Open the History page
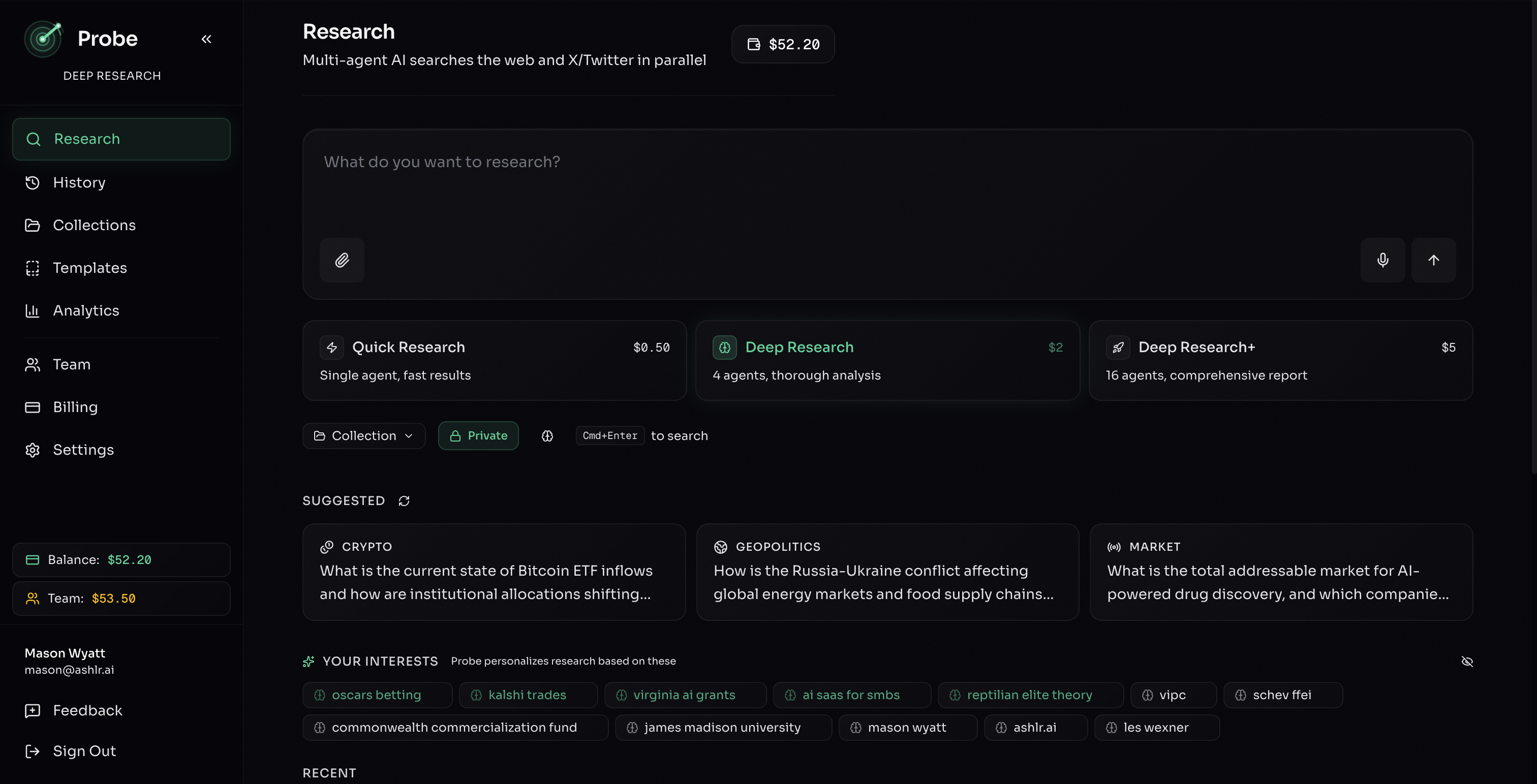This screenshot has width=1537, height=784. point(79,182)
